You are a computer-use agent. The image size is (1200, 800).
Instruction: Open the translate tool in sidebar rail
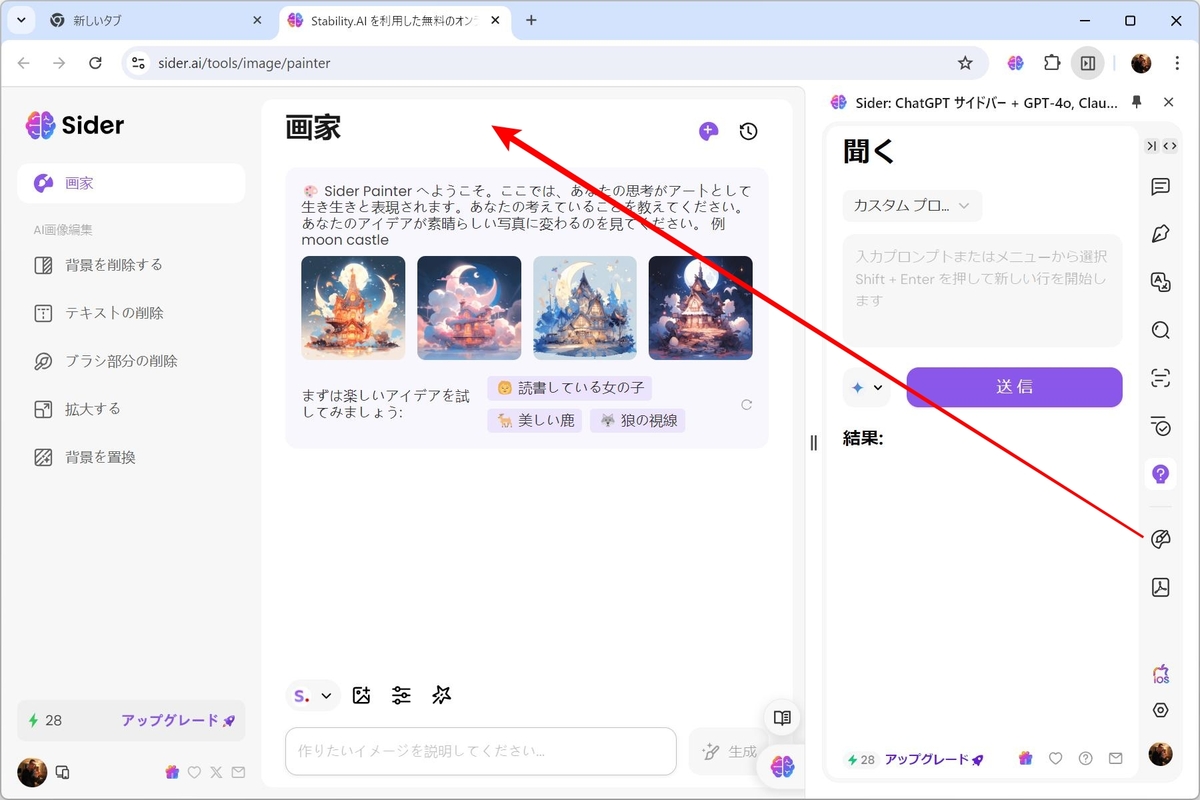(1160, 282)
